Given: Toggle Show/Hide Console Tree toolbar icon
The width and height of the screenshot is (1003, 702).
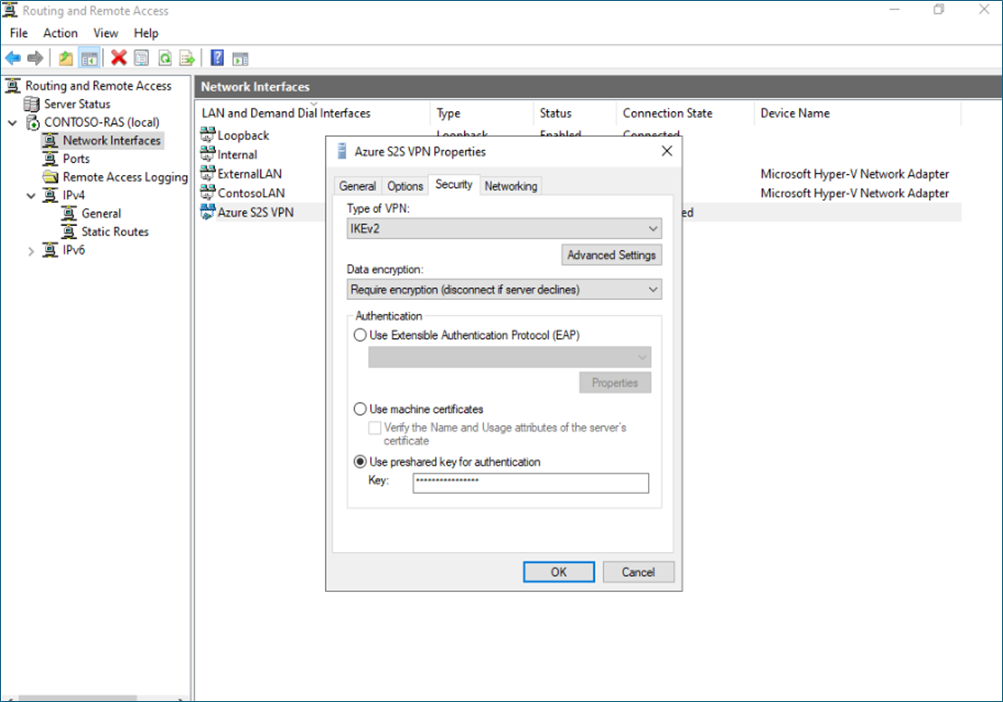Looking at the screenshot, I should 89,58.
